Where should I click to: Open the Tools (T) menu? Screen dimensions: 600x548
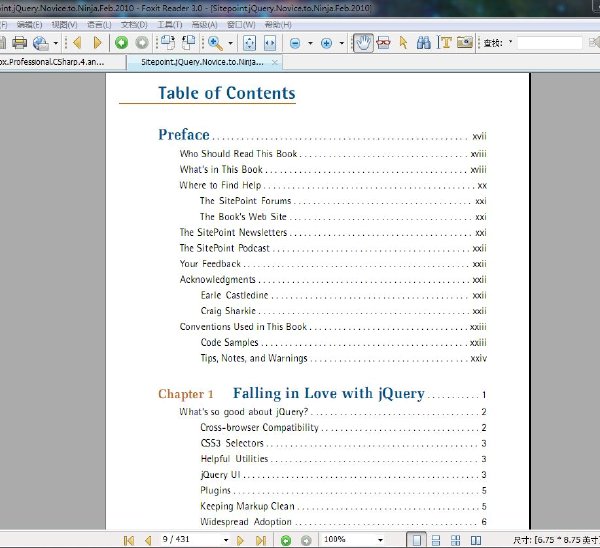point(170,25)
